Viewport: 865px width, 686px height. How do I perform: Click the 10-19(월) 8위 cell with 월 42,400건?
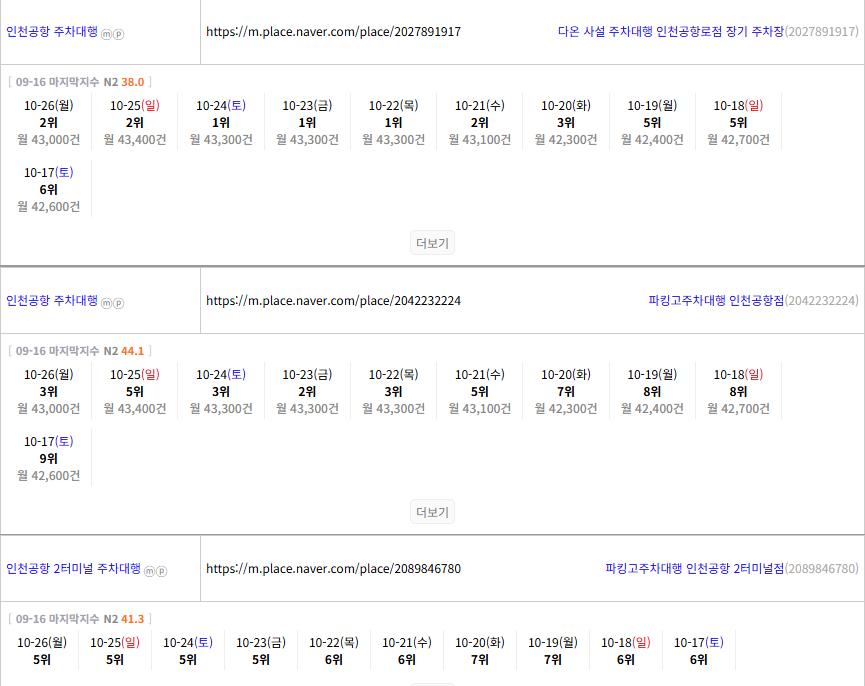coord(652,392)
